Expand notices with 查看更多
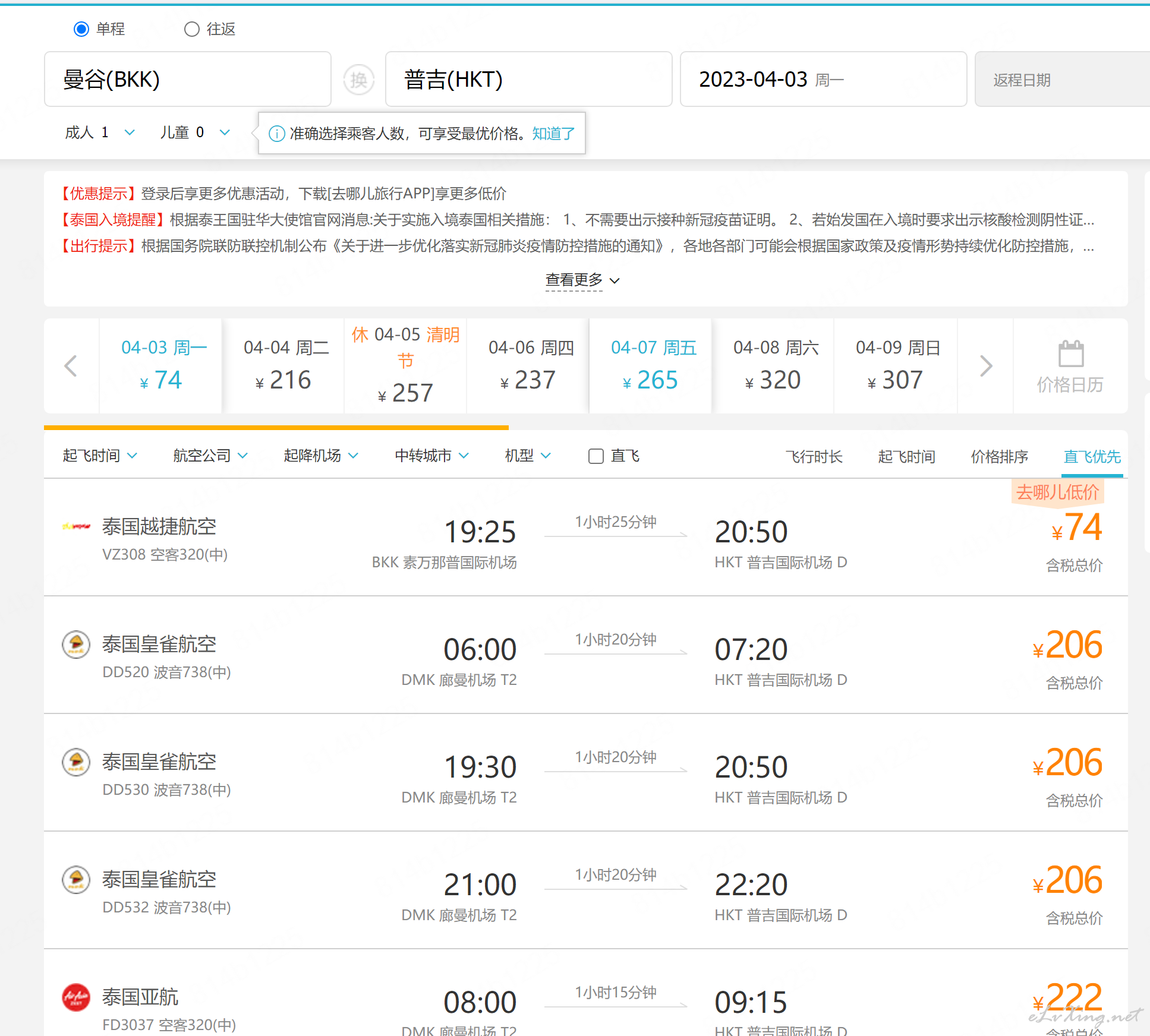Image resolution: width=1150 pixels, height=1036 pixels. click(582, 280)
